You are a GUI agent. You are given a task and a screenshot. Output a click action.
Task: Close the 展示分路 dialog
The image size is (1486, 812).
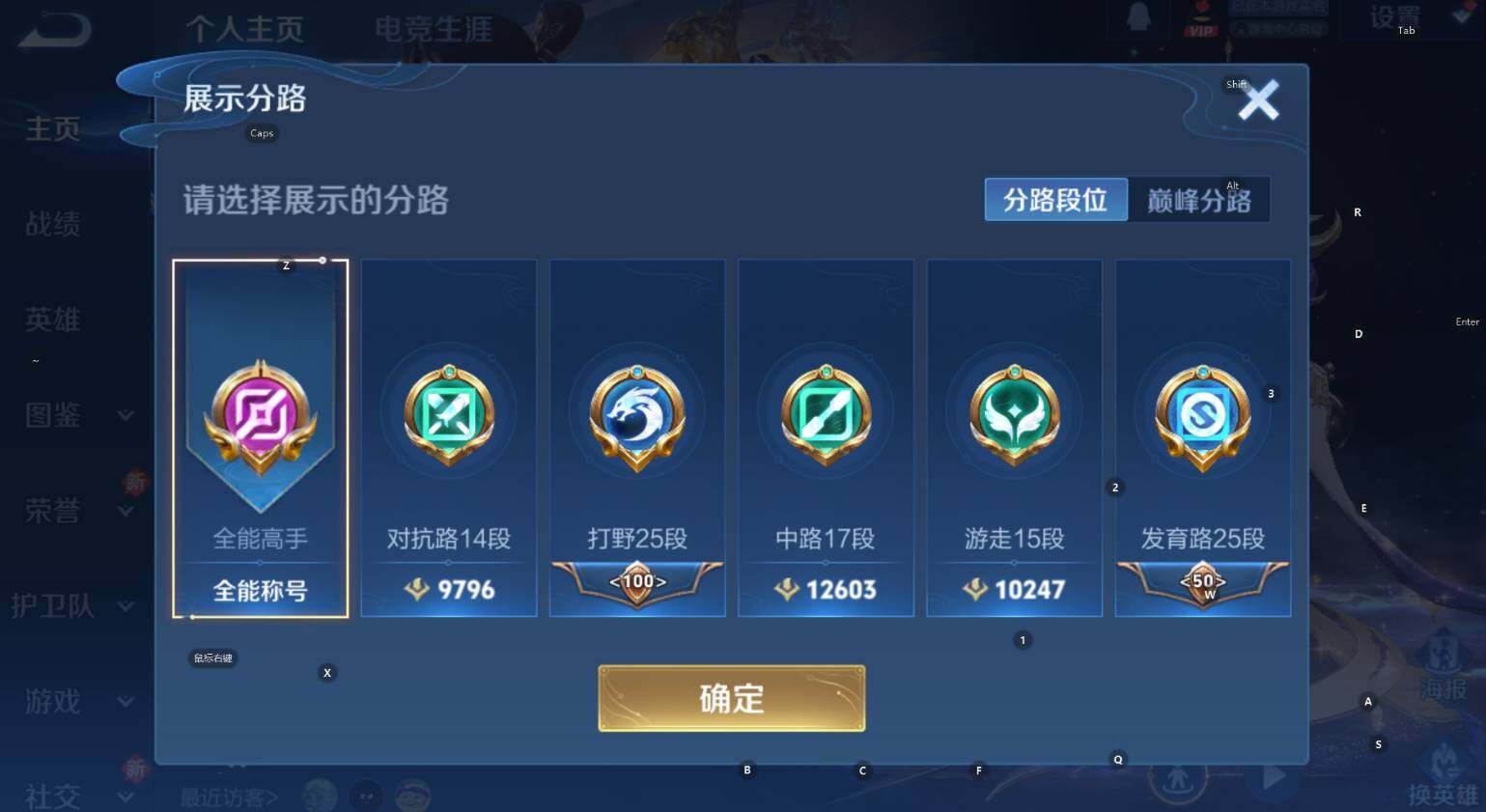pyautogui.click(x=1259, y=99)
